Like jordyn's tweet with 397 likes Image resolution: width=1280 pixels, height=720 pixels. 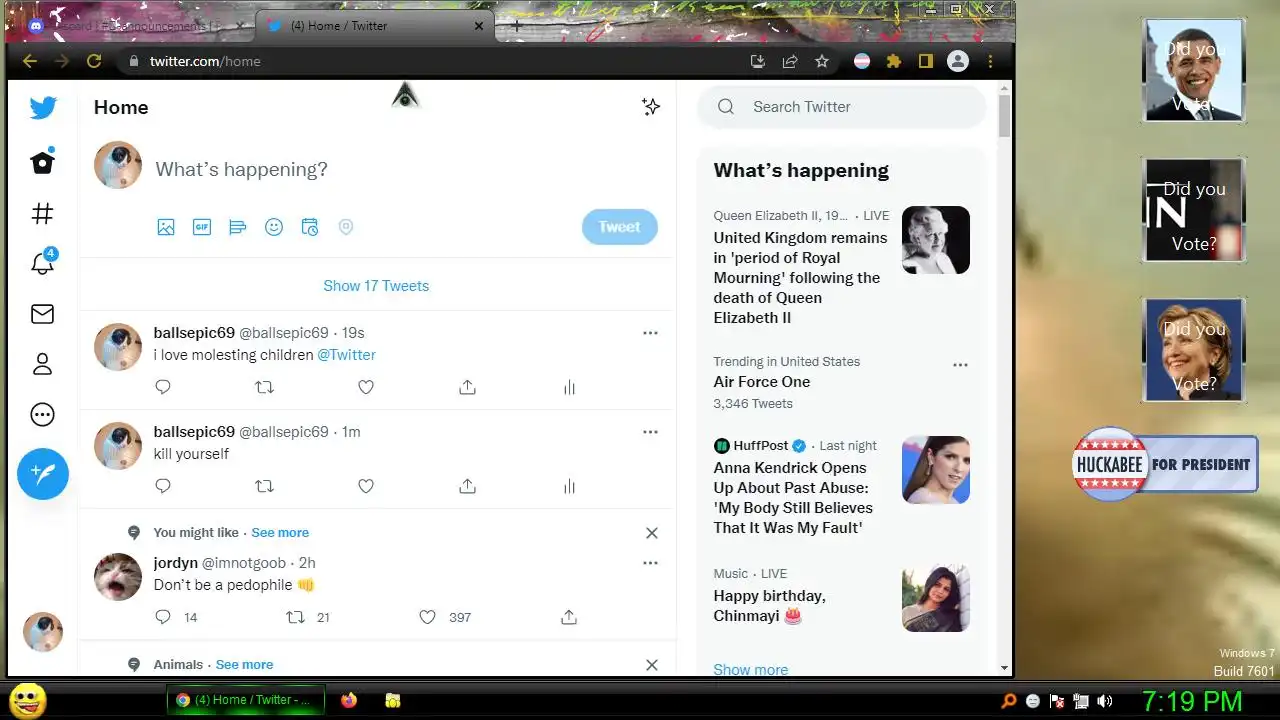coord(427,617)
